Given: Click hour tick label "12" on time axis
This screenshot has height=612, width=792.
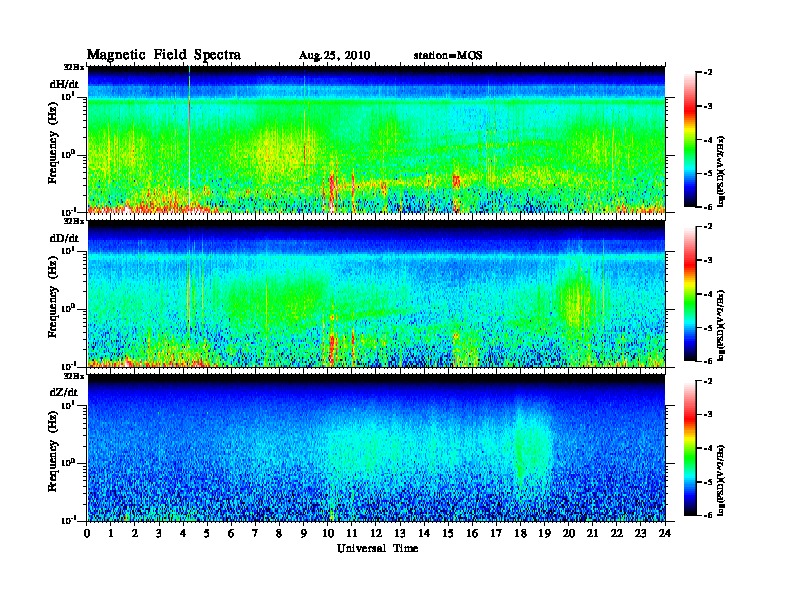Looking at the screenshot, I should [x=376, y=533].
